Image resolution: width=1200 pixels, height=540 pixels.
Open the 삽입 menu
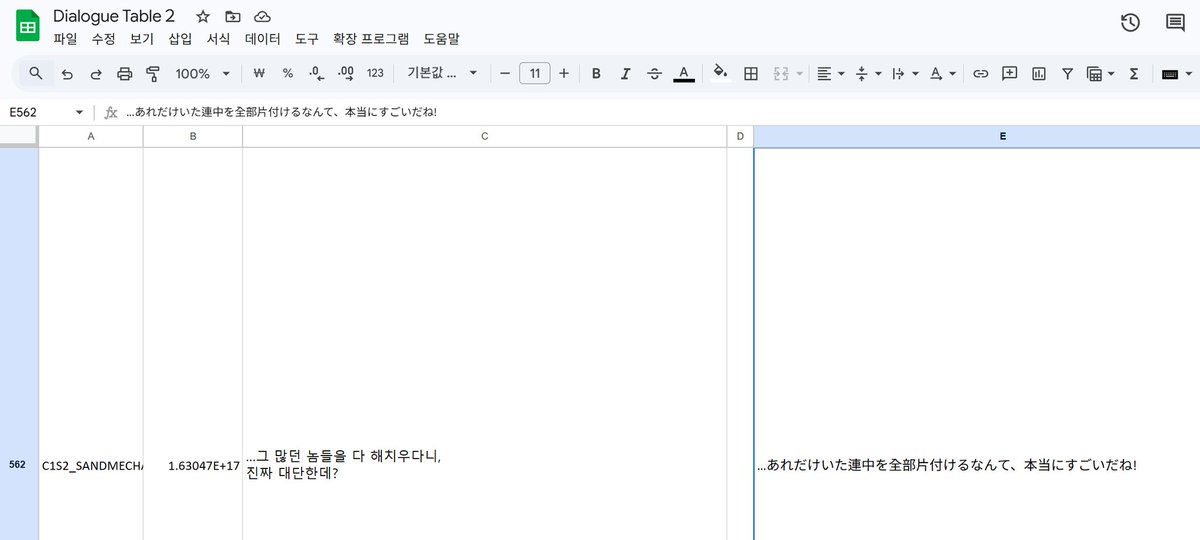180,40
